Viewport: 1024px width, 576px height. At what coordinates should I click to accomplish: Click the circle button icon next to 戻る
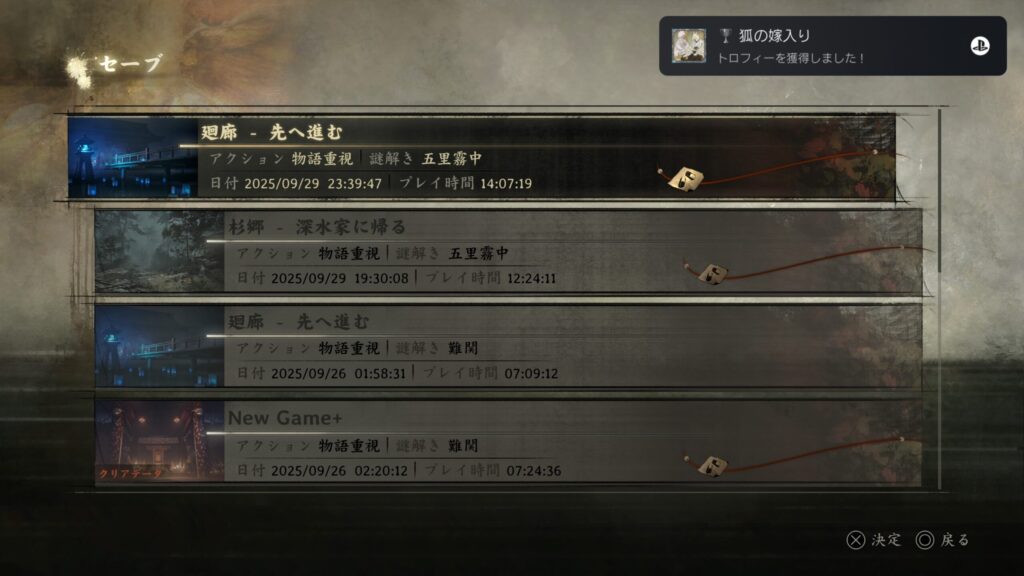[x=925, y=540]
